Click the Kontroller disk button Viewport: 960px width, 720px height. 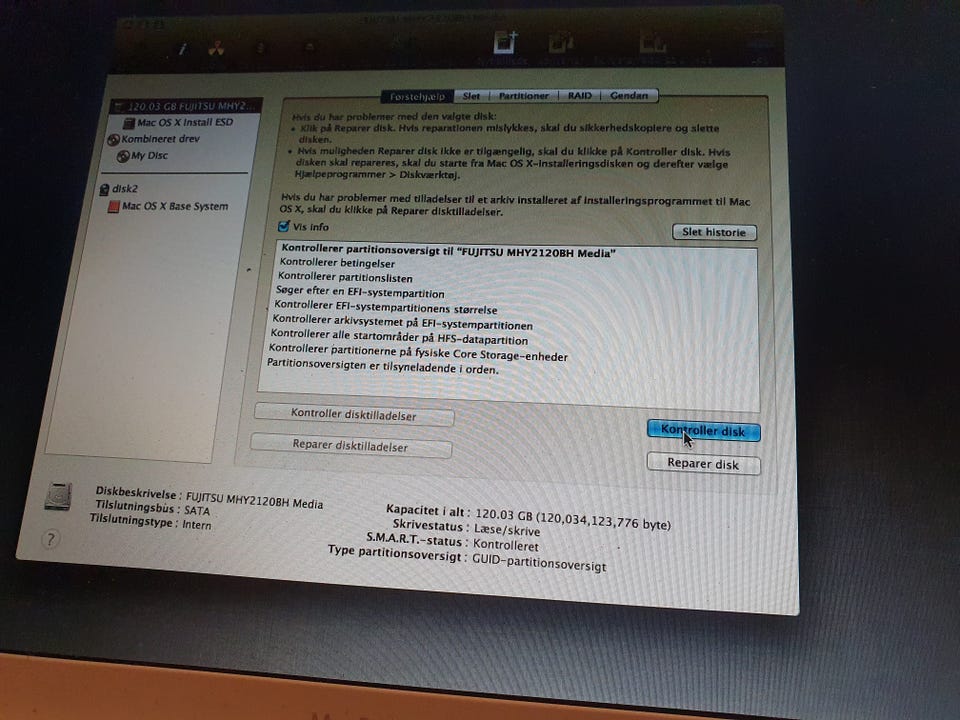click(x=703, y=431)
